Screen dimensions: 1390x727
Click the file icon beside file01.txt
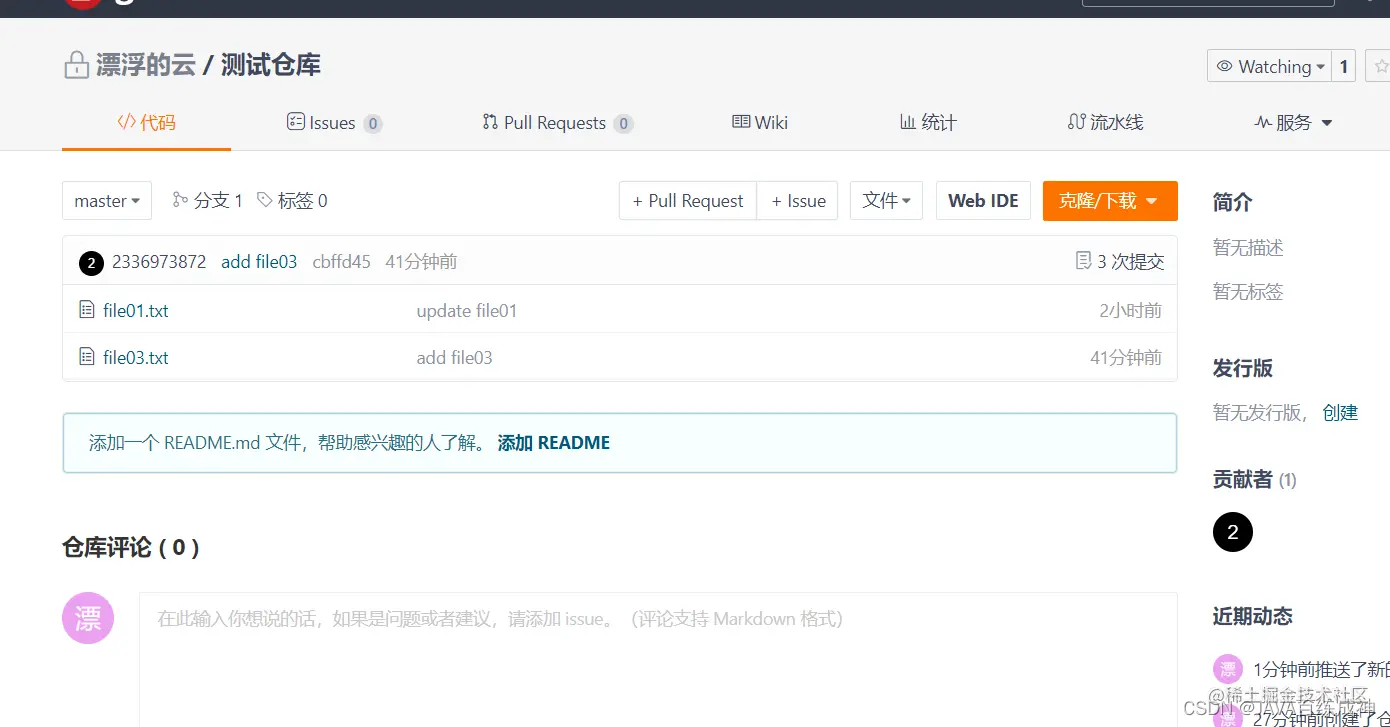coord(87,310)
